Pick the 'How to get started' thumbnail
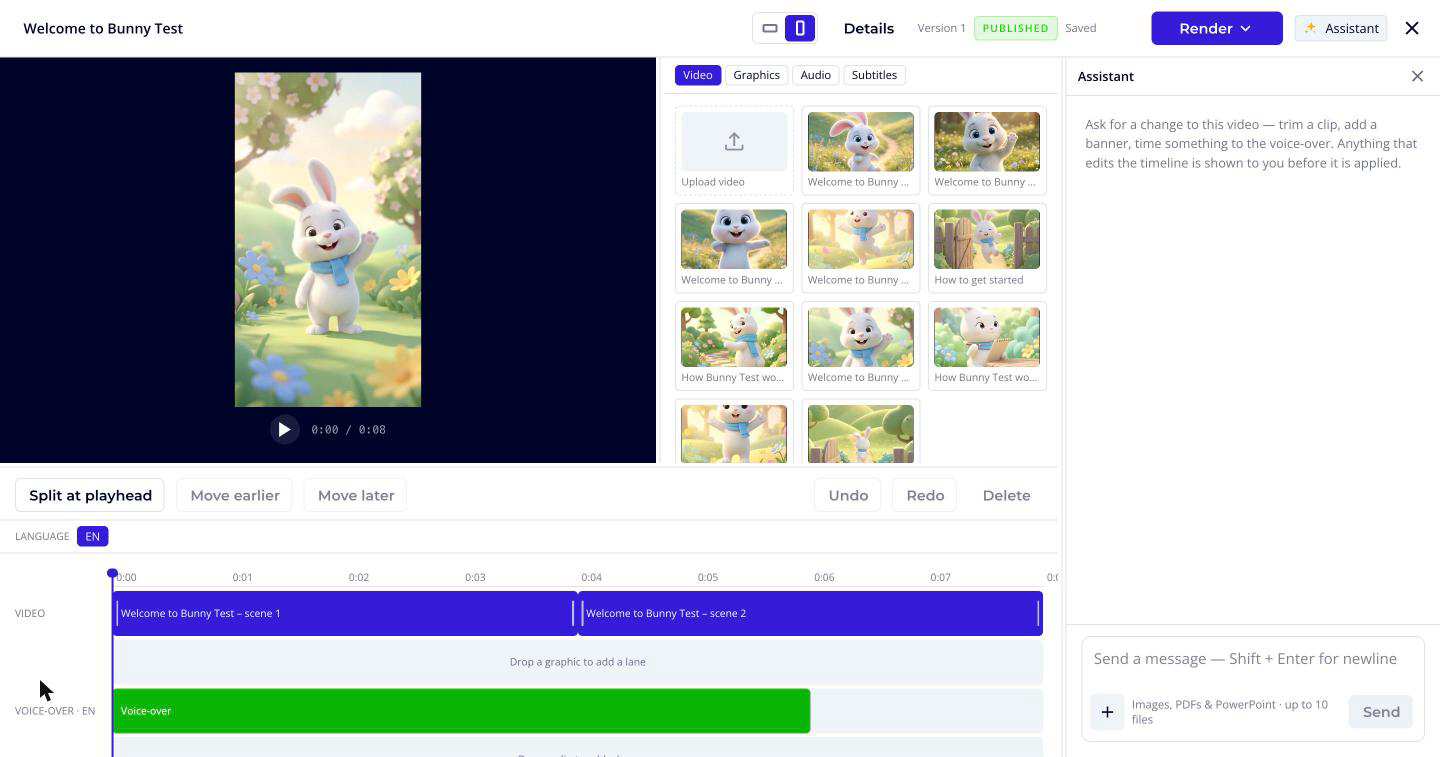This screenshot has height=757, width=1440. point(987,248)
